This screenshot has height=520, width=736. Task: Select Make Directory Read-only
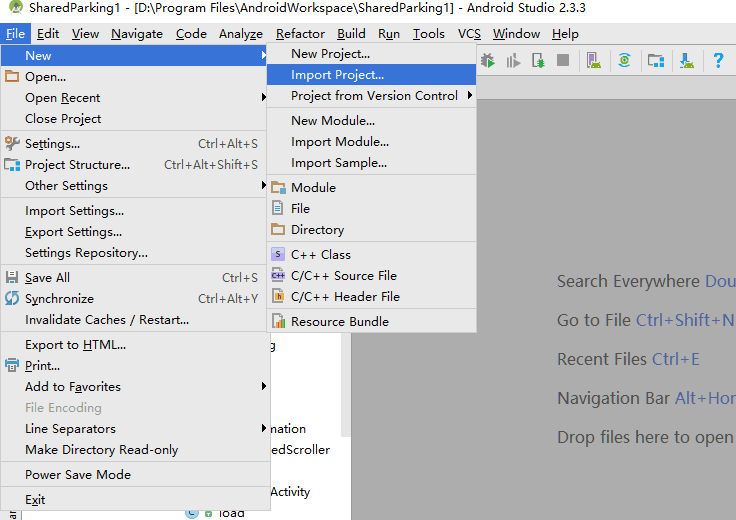[136, 450]
